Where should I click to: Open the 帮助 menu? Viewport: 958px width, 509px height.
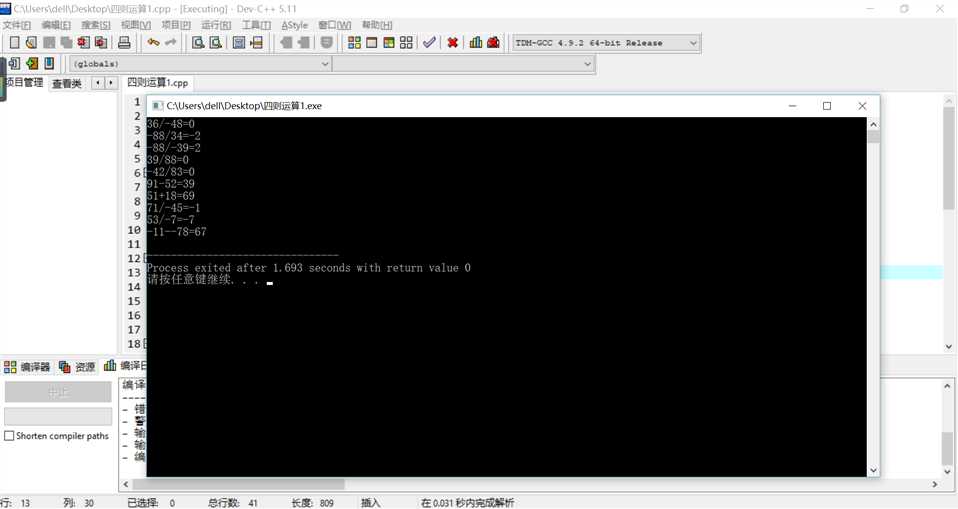[x=377, y=25]
